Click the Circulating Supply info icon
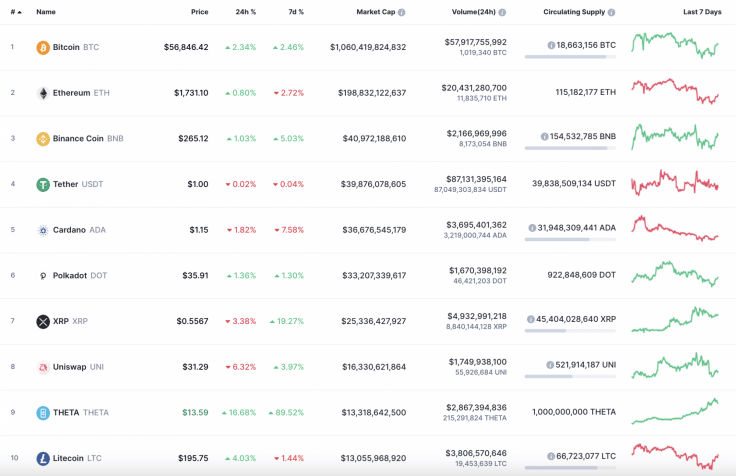Screen dimensions: 736x476 point(611,13)
